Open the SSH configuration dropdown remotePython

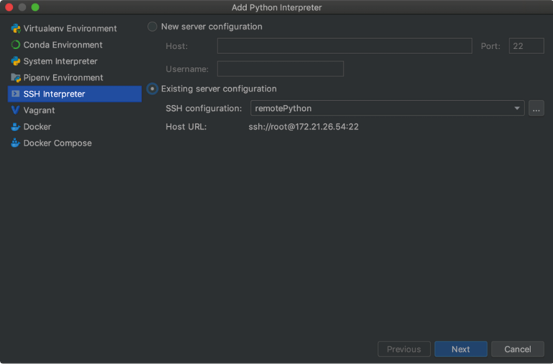point(387,108)
